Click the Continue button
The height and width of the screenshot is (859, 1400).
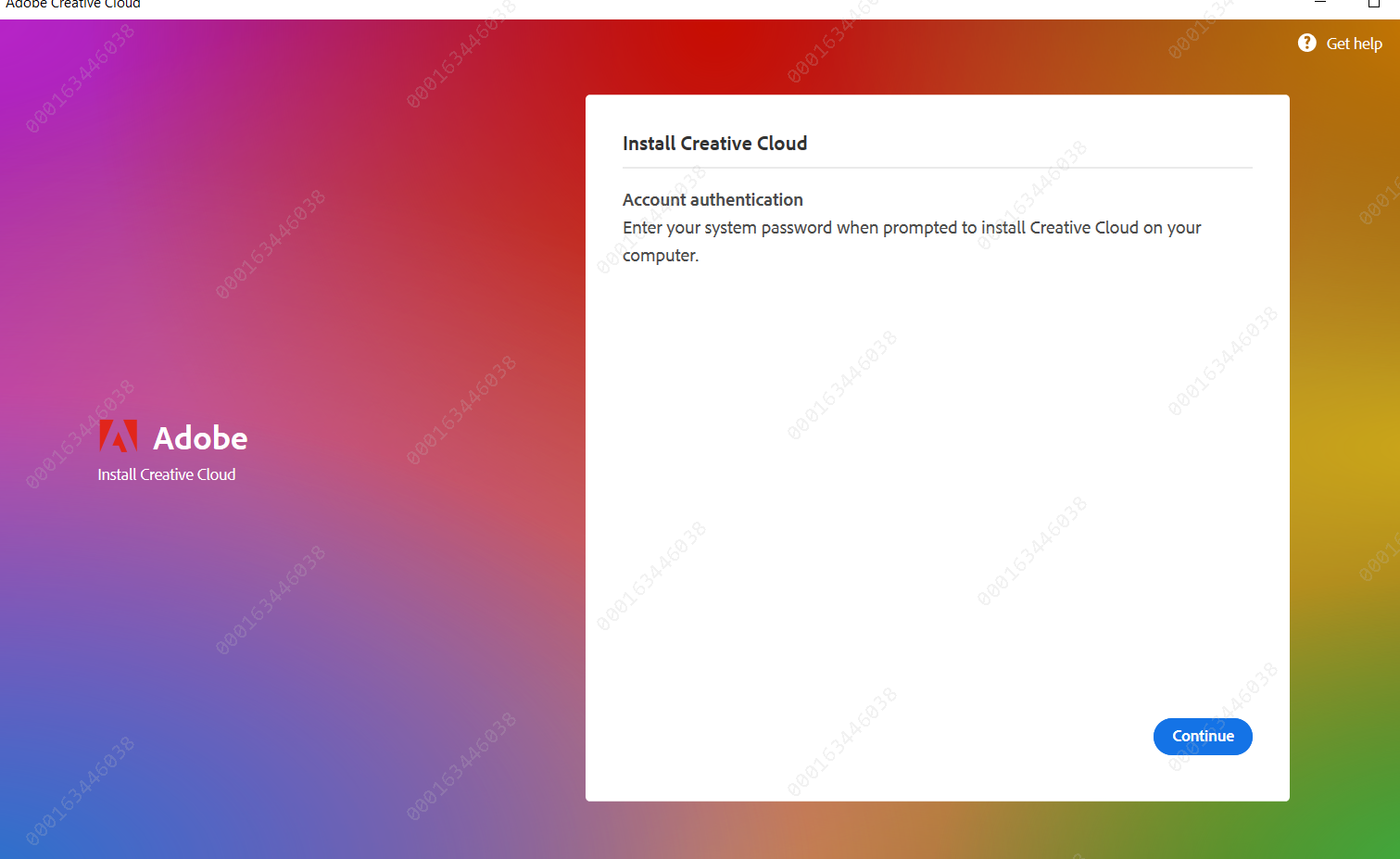pyautogui.click(x=1202, y=736)
